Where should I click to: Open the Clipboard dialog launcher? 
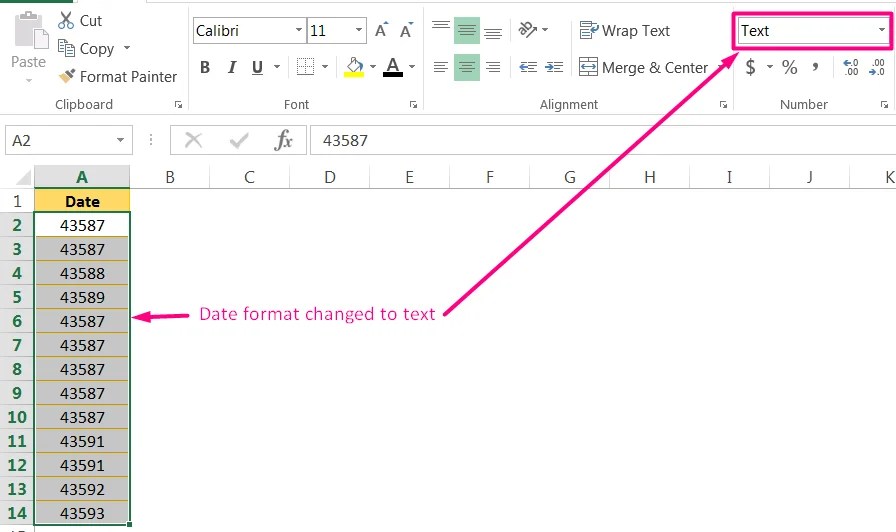(178, 105)
